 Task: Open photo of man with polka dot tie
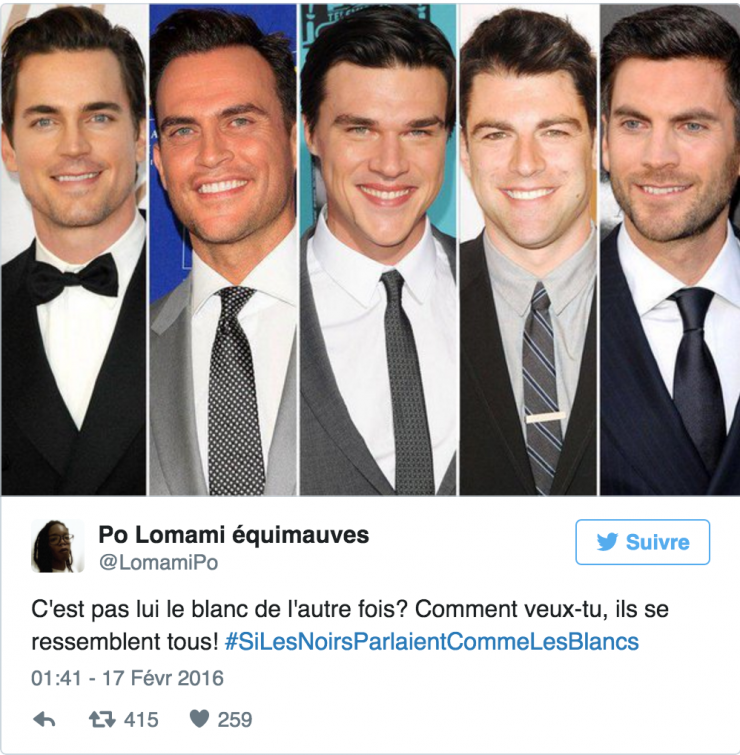(x=223, y=249)
